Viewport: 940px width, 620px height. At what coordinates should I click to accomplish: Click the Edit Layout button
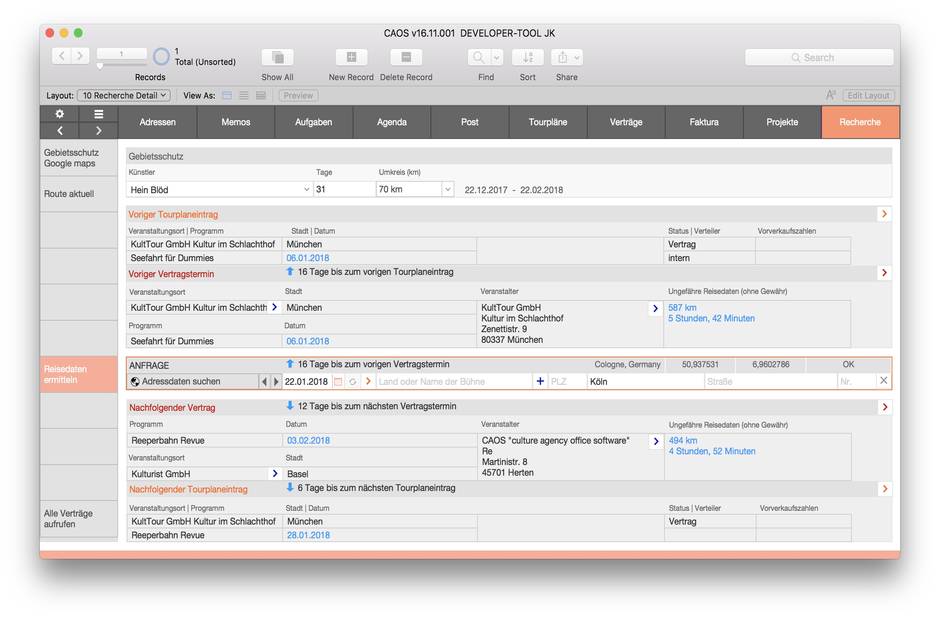pos(868,95)
